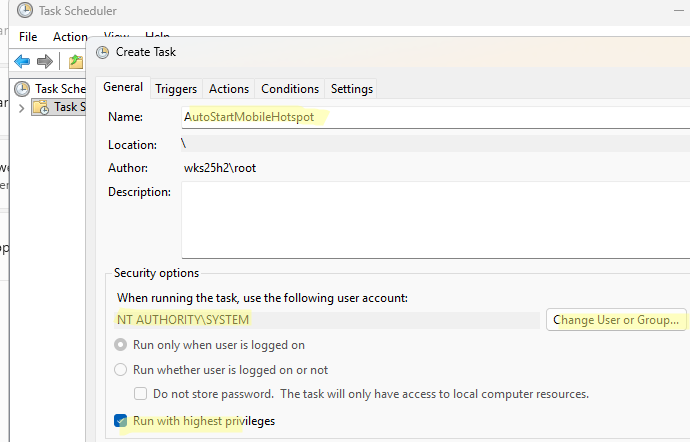This screenshot has width=690, height=442.
Task: Click the Back arrow toolbar icon
Action: pos(21,61)
